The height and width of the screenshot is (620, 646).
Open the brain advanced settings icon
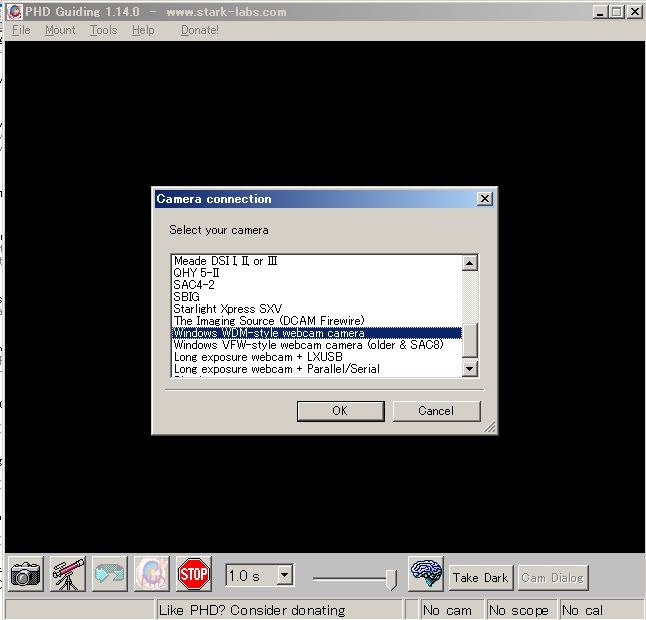pyautogui.click(x=426, y=573)
